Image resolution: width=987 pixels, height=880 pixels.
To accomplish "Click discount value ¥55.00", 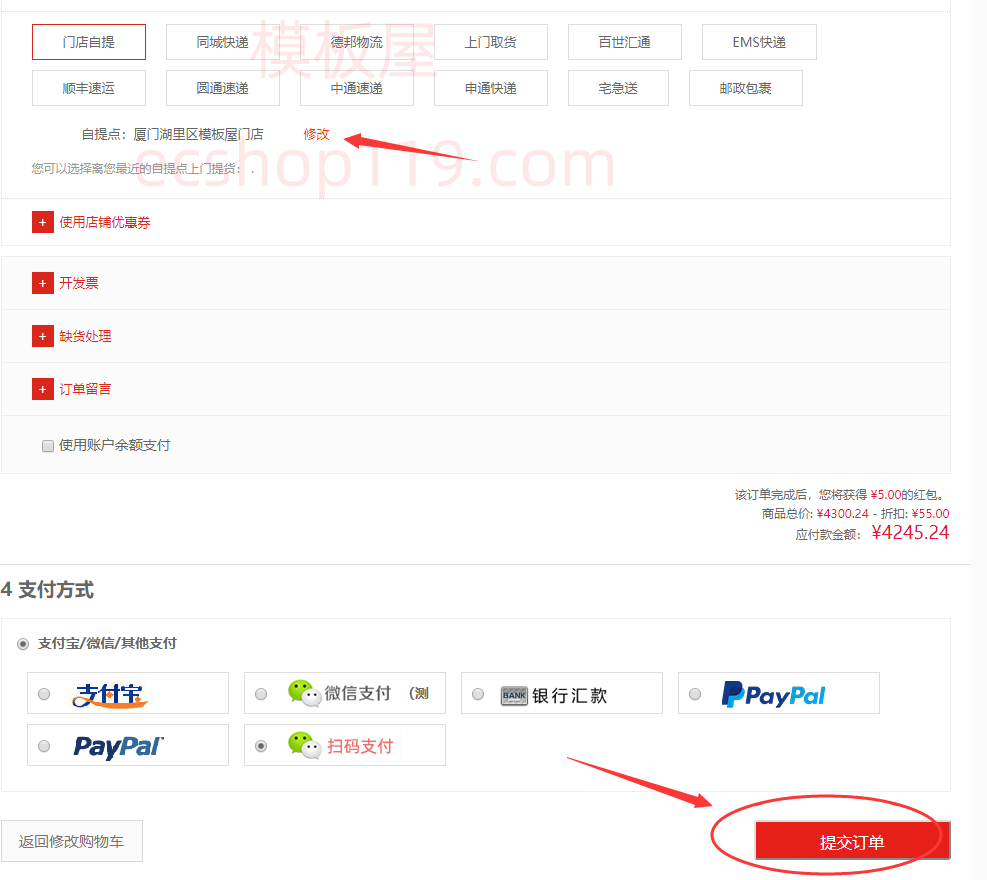I will pos(930,514).
